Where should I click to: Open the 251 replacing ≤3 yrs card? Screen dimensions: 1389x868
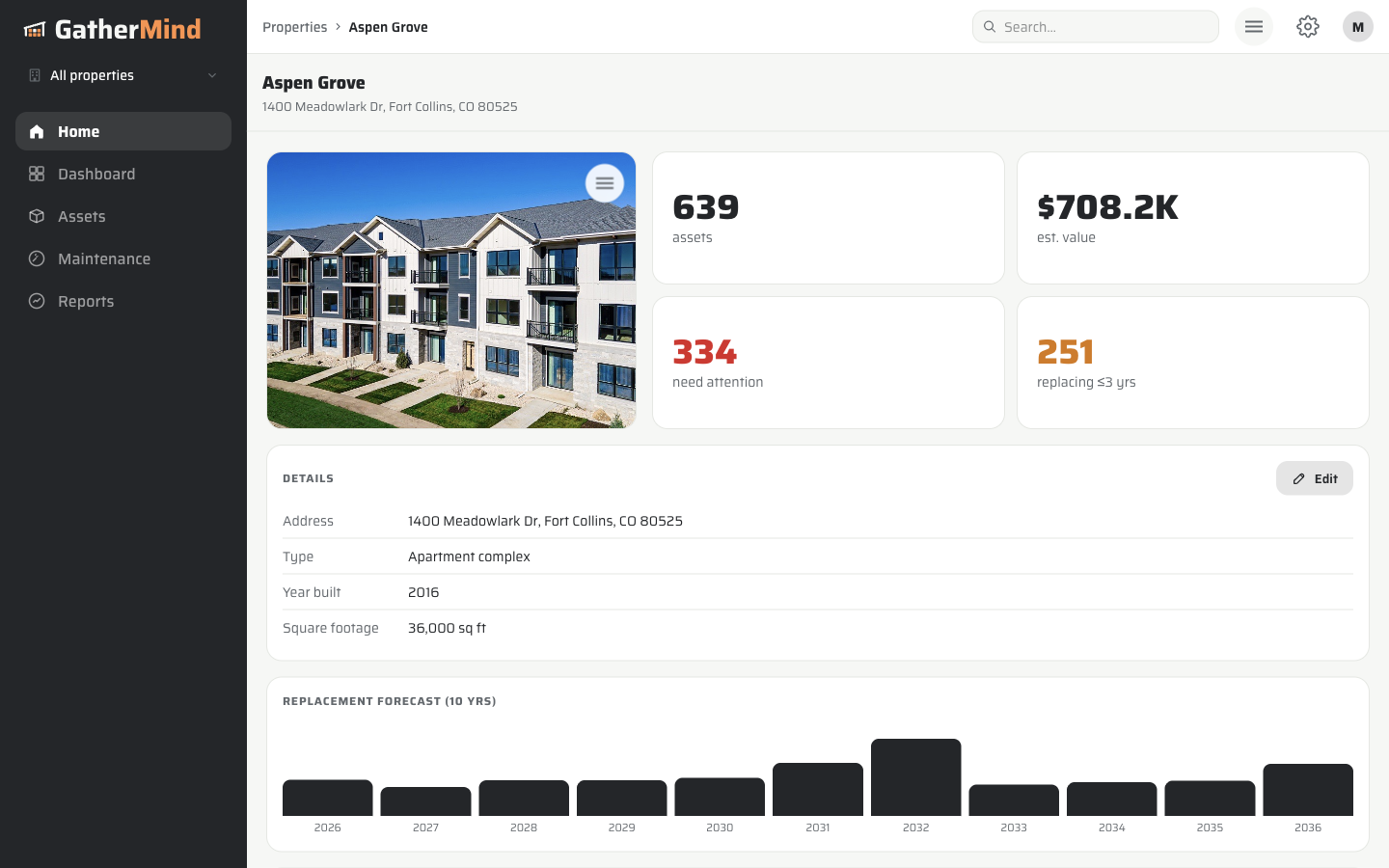1193,363
